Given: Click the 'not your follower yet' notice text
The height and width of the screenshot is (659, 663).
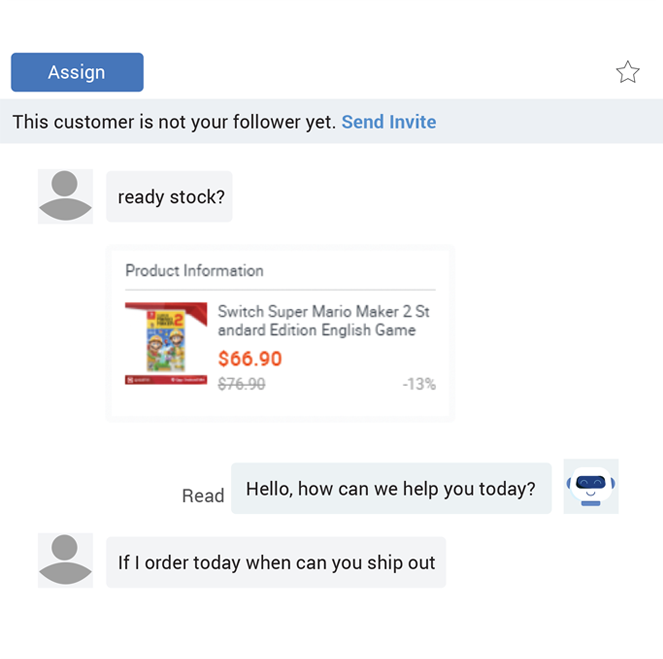Looking at the screenshot, I should 174,122.
